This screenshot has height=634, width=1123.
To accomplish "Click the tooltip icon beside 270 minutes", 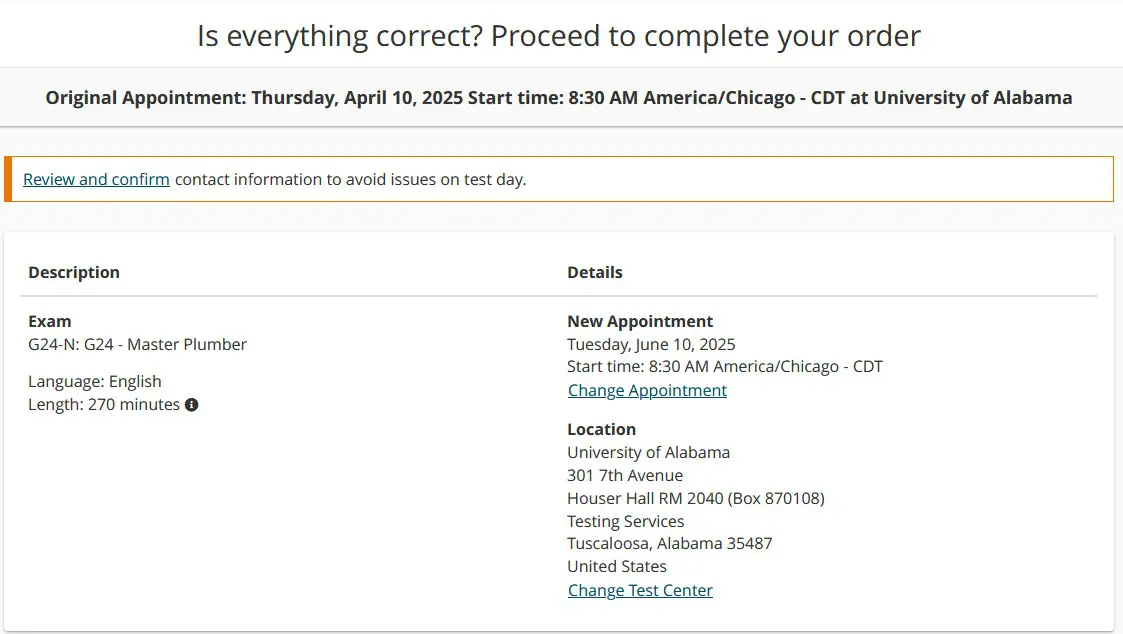I will pos(192,404).
